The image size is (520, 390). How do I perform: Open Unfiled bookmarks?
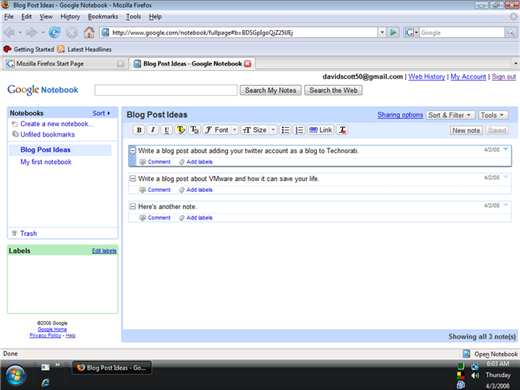[x=47, y=135]
